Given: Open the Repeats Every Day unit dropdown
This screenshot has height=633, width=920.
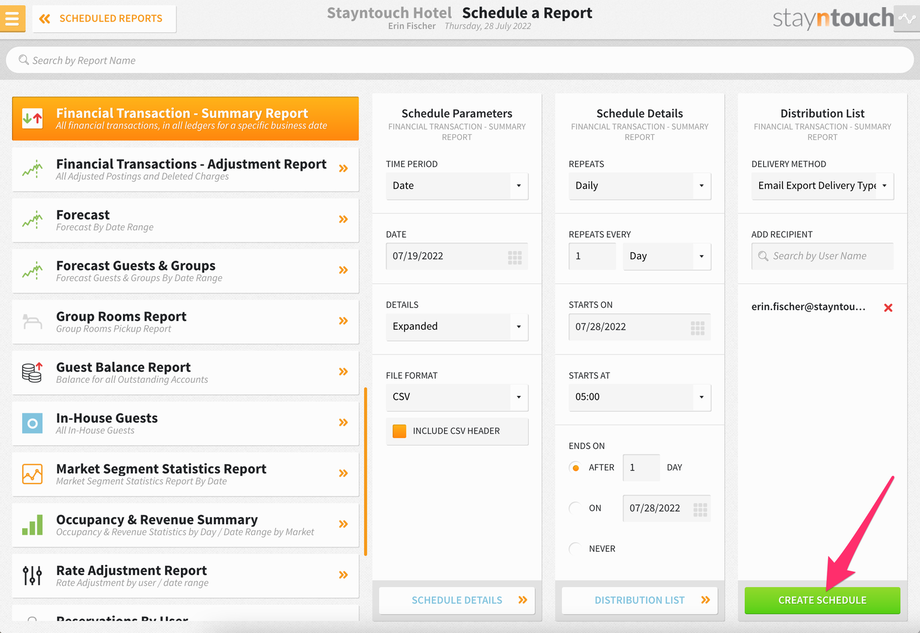Looking at the screenshot, I should pyautogui.click(x=667, y=256).
